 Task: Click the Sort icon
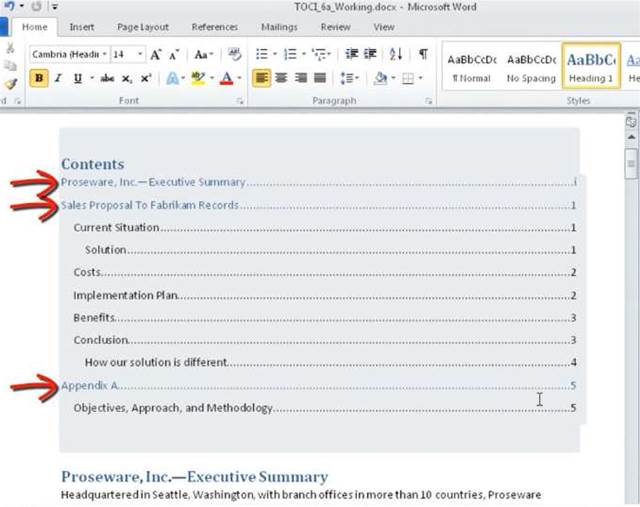(x=396, y=54)
